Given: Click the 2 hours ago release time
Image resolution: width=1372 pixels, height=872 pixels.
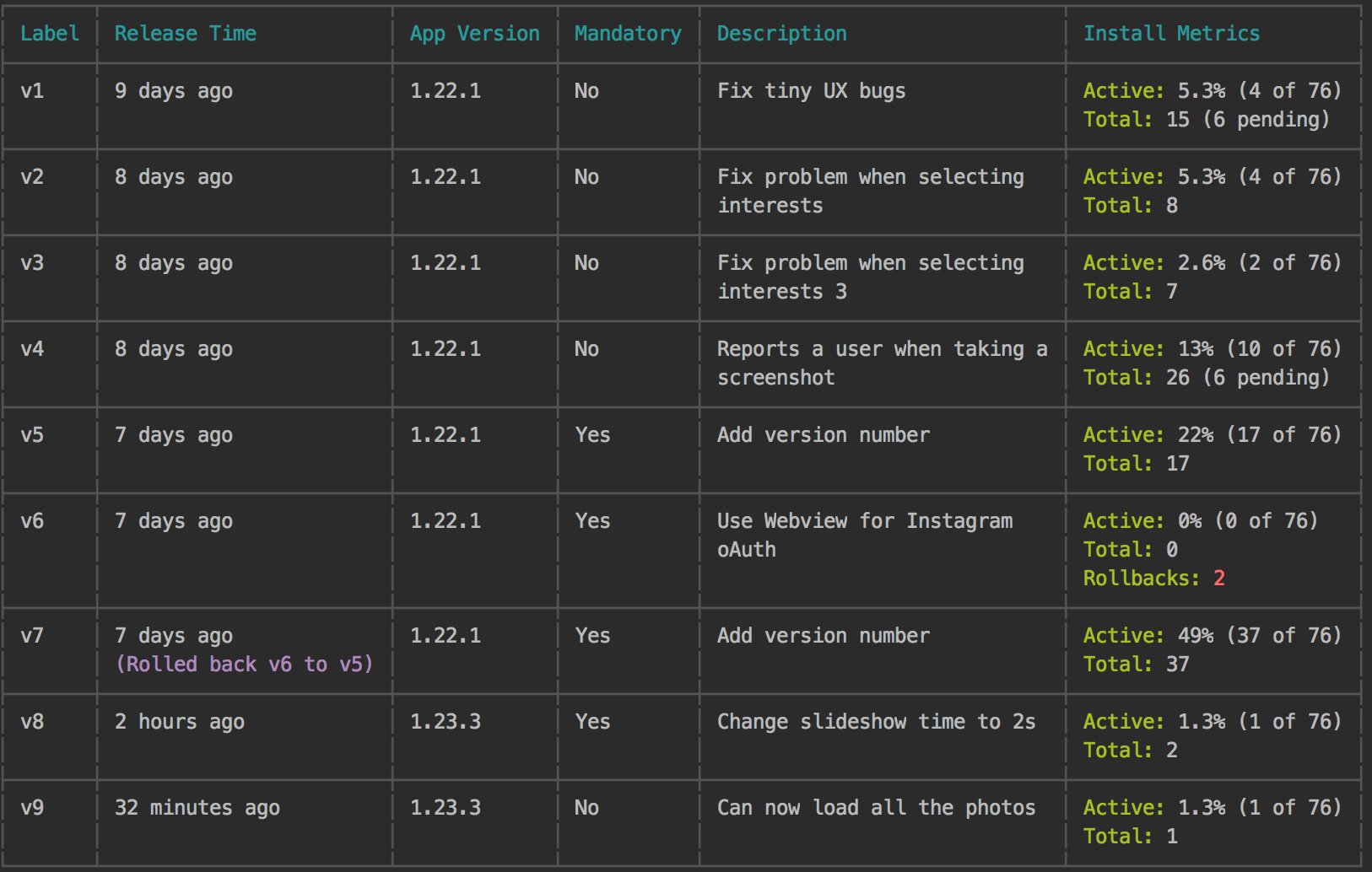Looking at the screenshot, I should (180, 722).
